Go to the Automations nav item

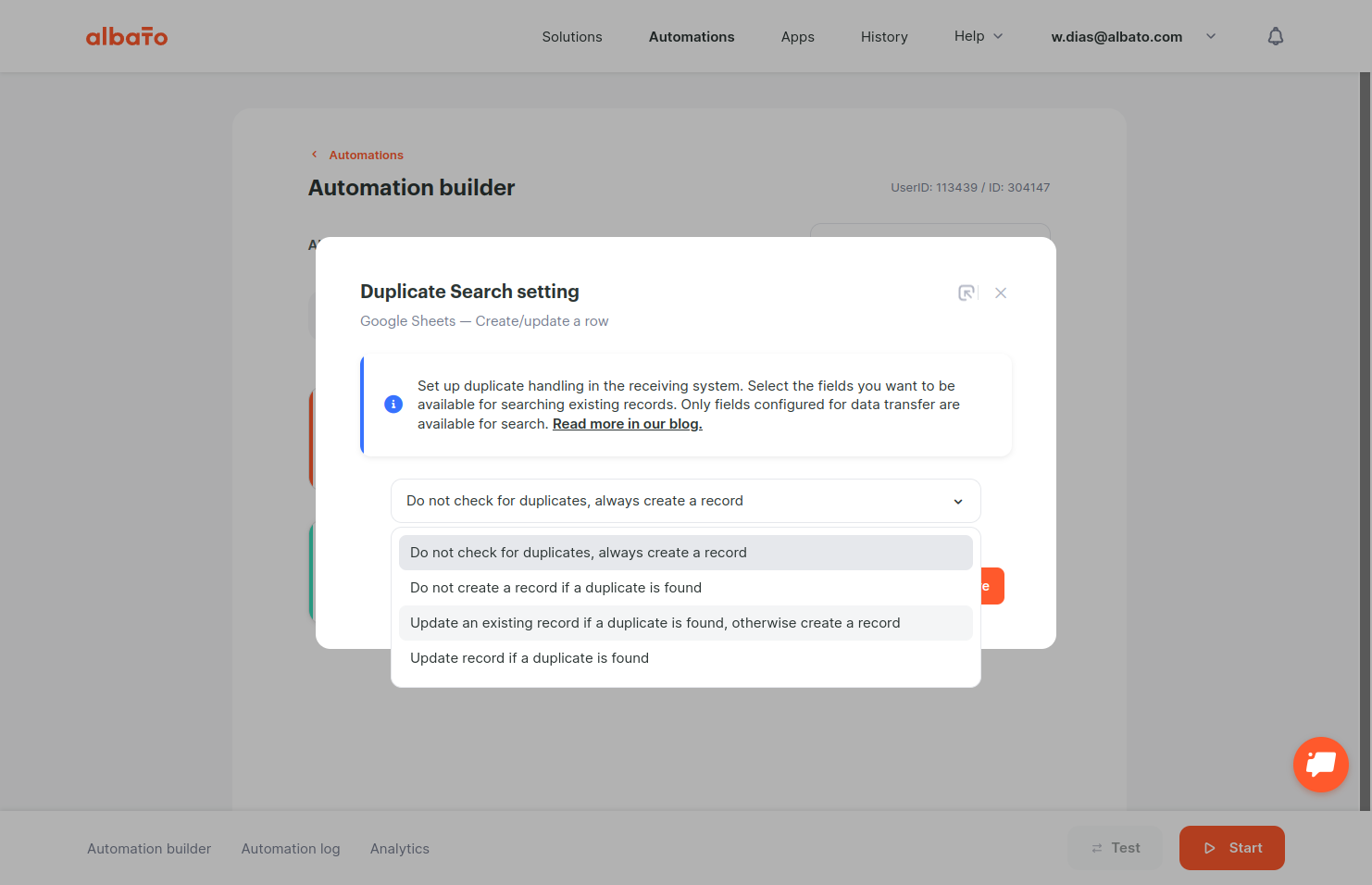(692, 37)
